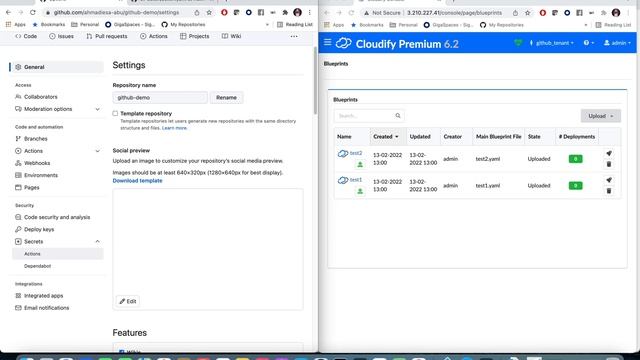This screenshot has width=640, height=360.
Task: Click test2.yaml main blueprint file cell
Action: [x=488, y=159]
